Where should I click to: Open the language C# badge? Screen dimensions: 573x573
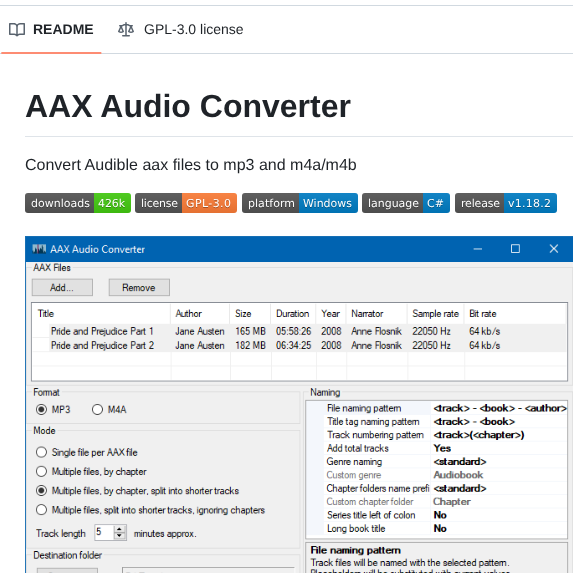click(406, 203)
